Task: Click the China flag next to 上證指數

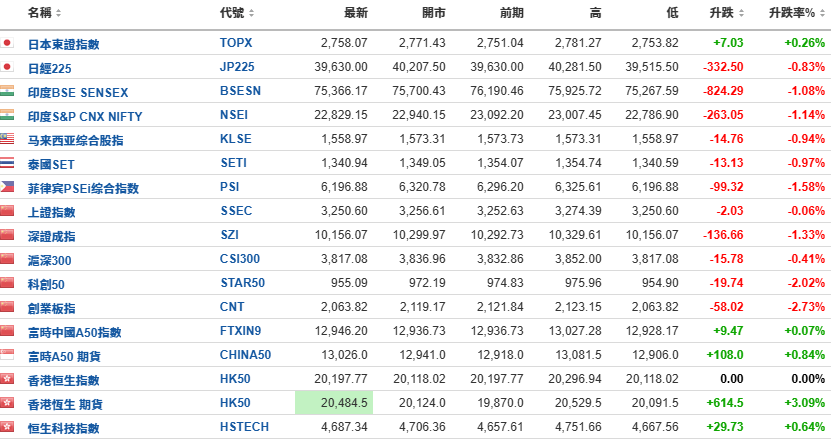Action: point(7,211)
